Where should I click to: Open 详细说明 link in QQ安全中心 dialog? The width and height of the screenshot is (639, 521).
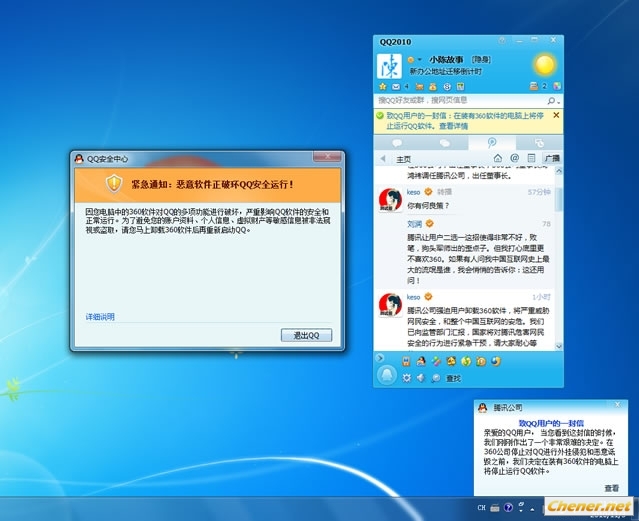click(x=100, y=317)
